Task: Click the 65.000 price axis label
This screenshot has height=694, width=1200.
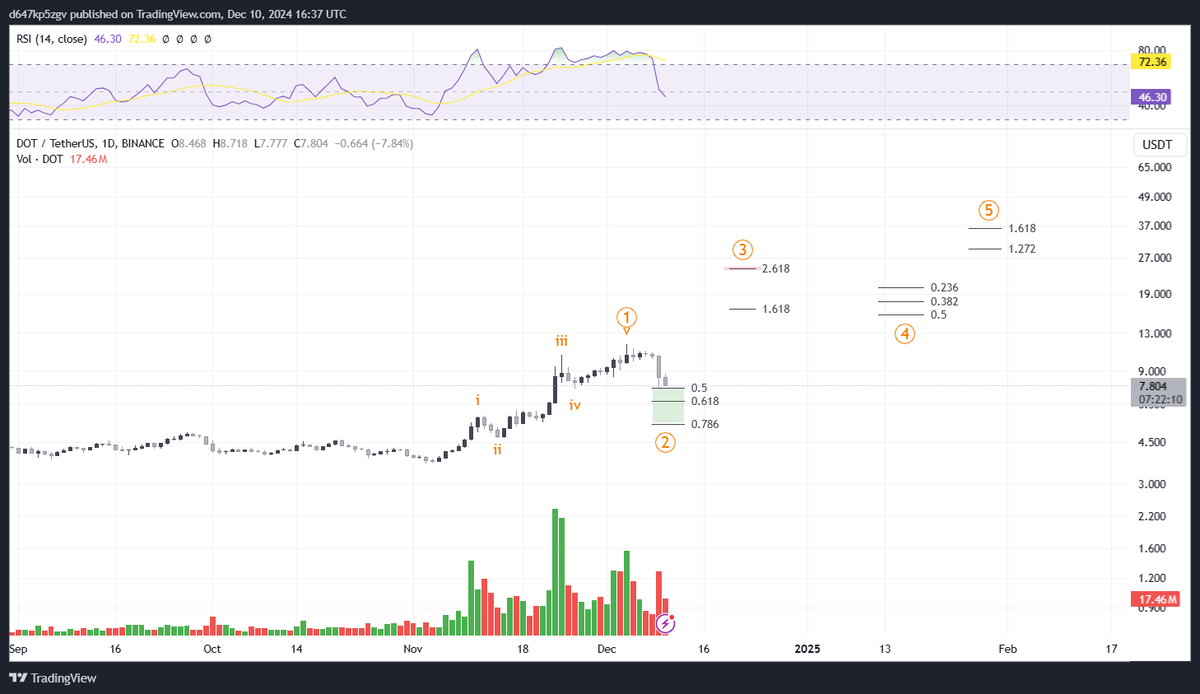Action: [1154, 167]
